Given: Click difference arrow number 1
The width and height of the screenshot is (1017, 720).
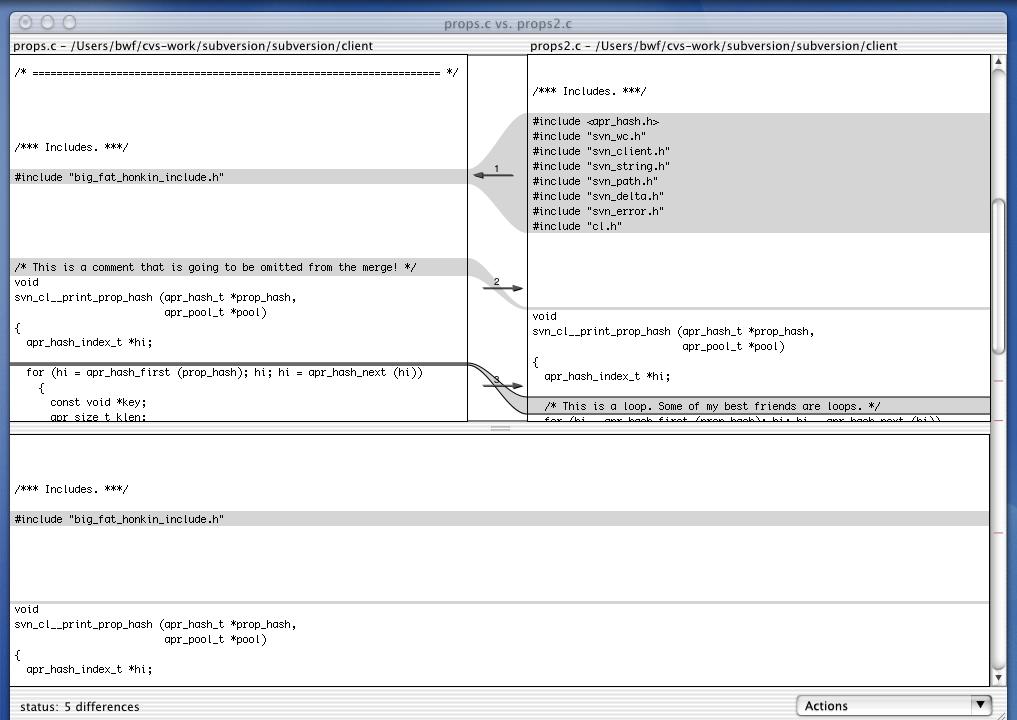Looking at the screenshot, I should 494,174.
